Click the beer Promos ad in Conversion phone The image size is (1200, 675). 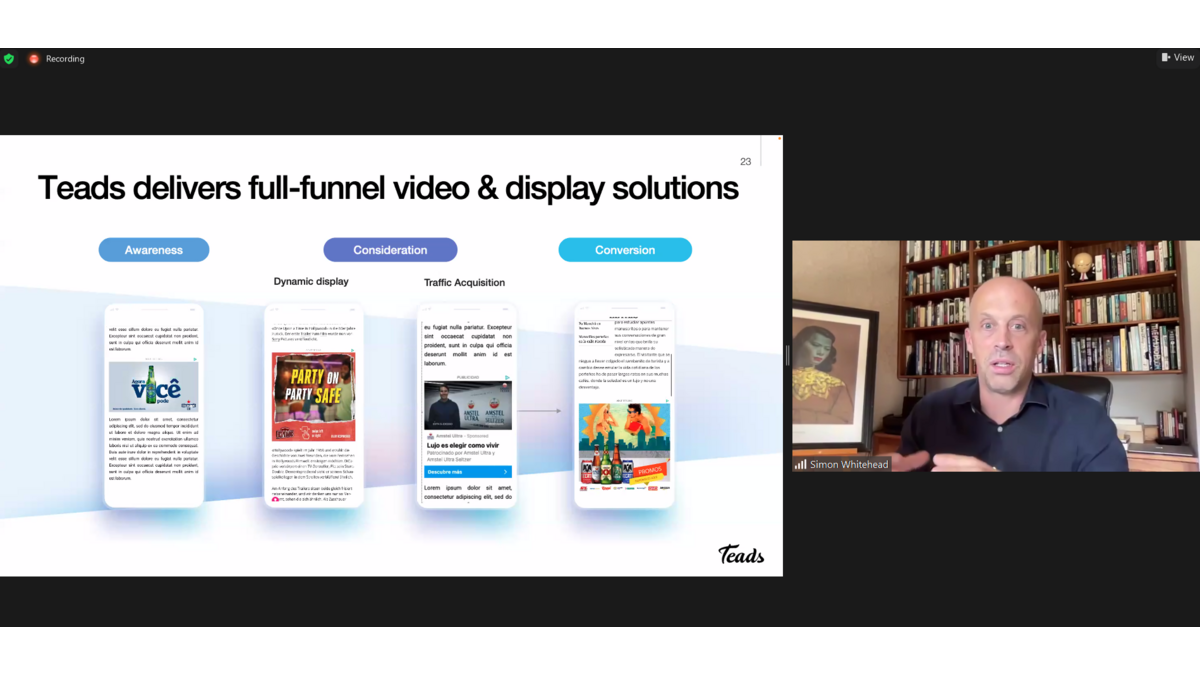click(624, 447)
